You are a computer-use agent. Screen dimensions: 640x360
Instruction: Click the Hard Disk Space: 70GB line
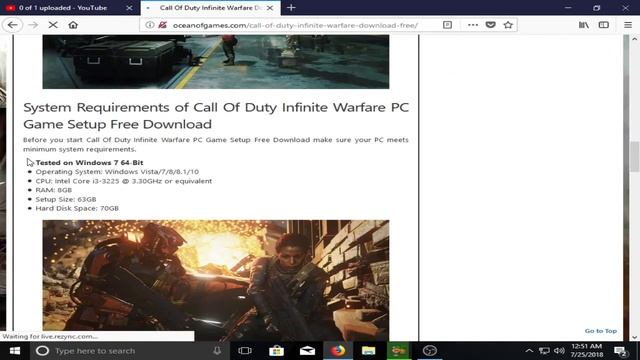coord(77,208)
